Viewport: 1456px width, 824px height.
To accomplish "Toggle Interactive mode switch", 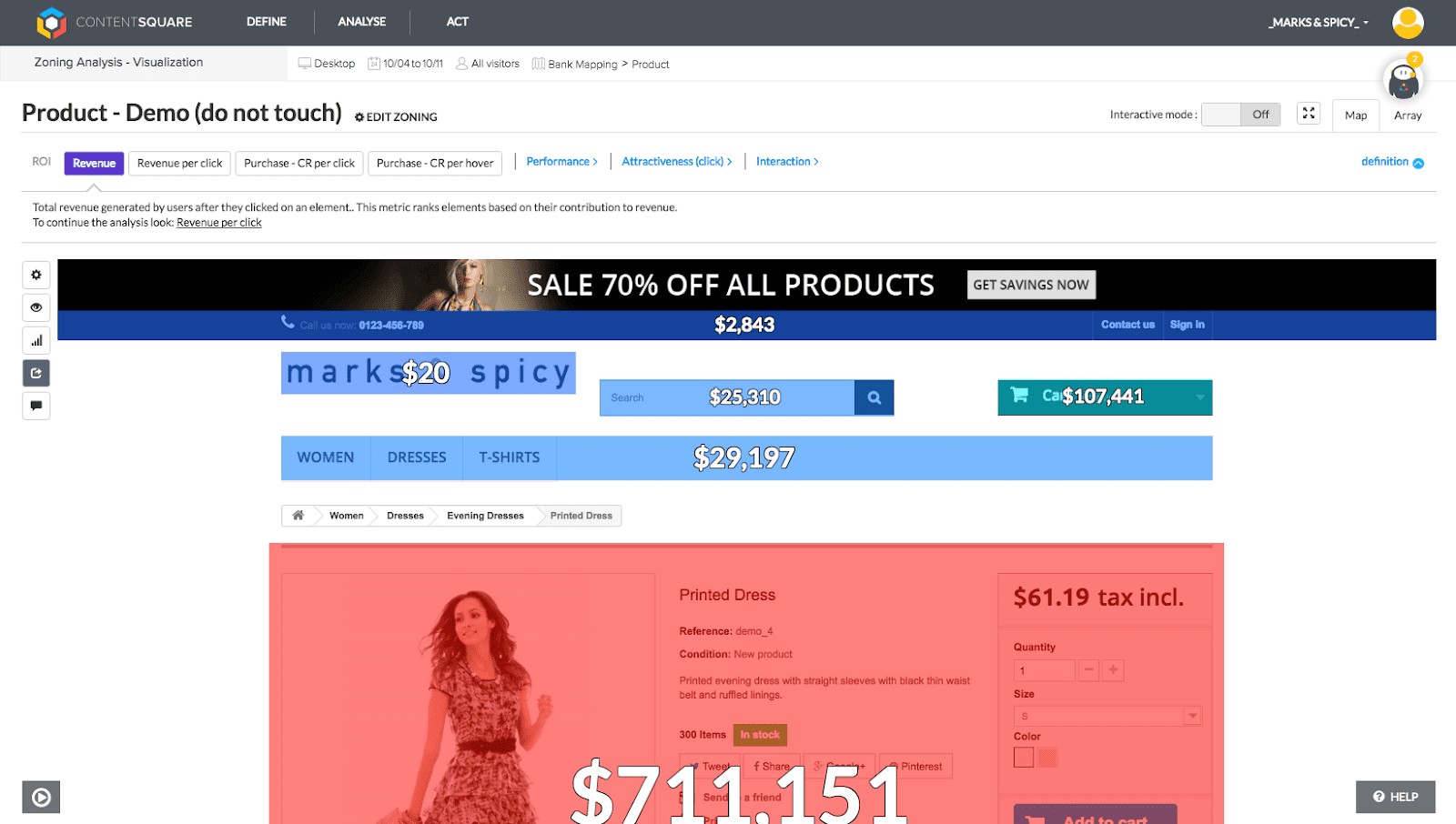I will click(1240, 115).
